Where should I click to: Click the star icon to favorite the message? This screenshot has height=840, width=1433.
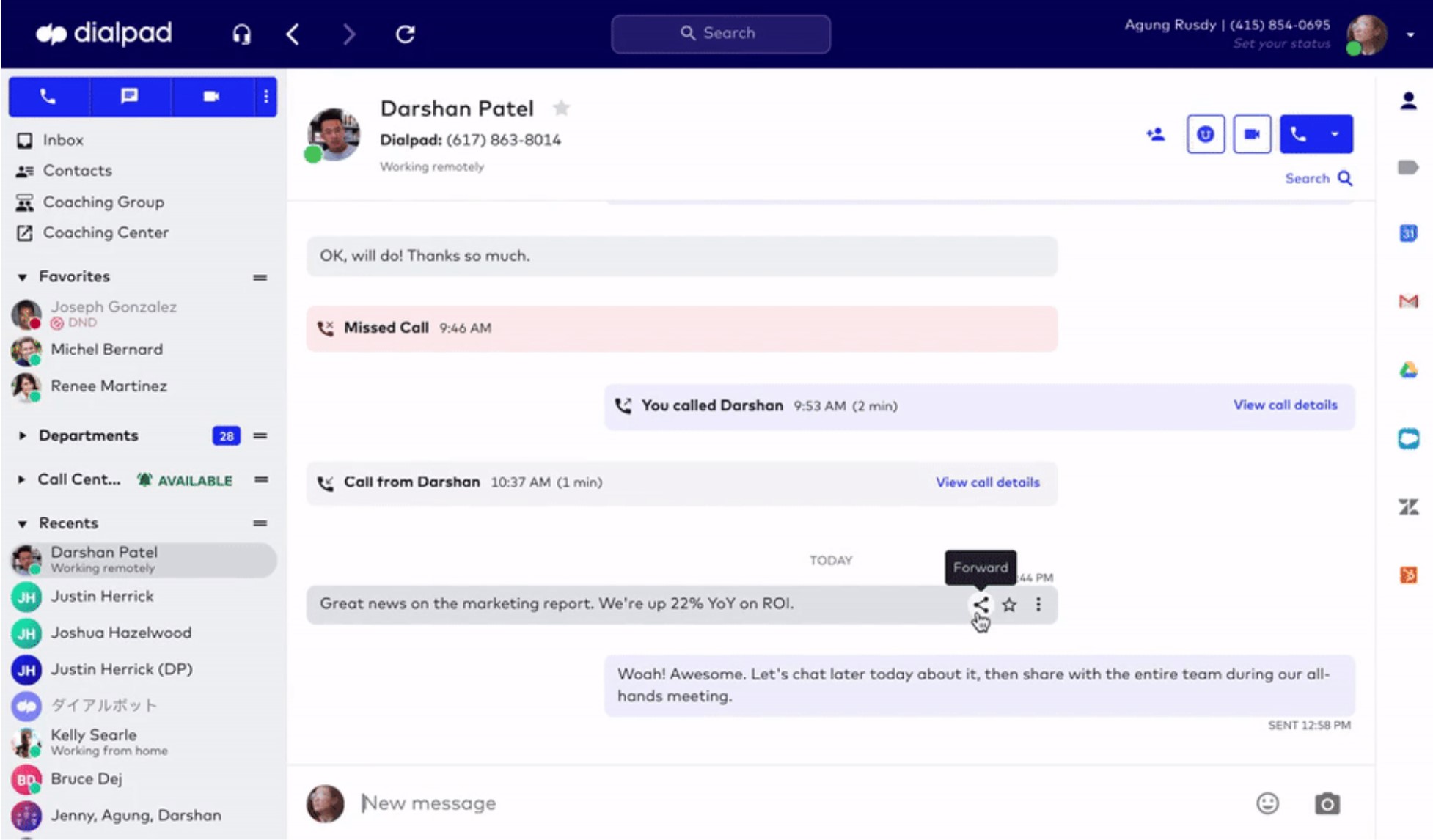pyautogui.click(x=1009, y=605)
